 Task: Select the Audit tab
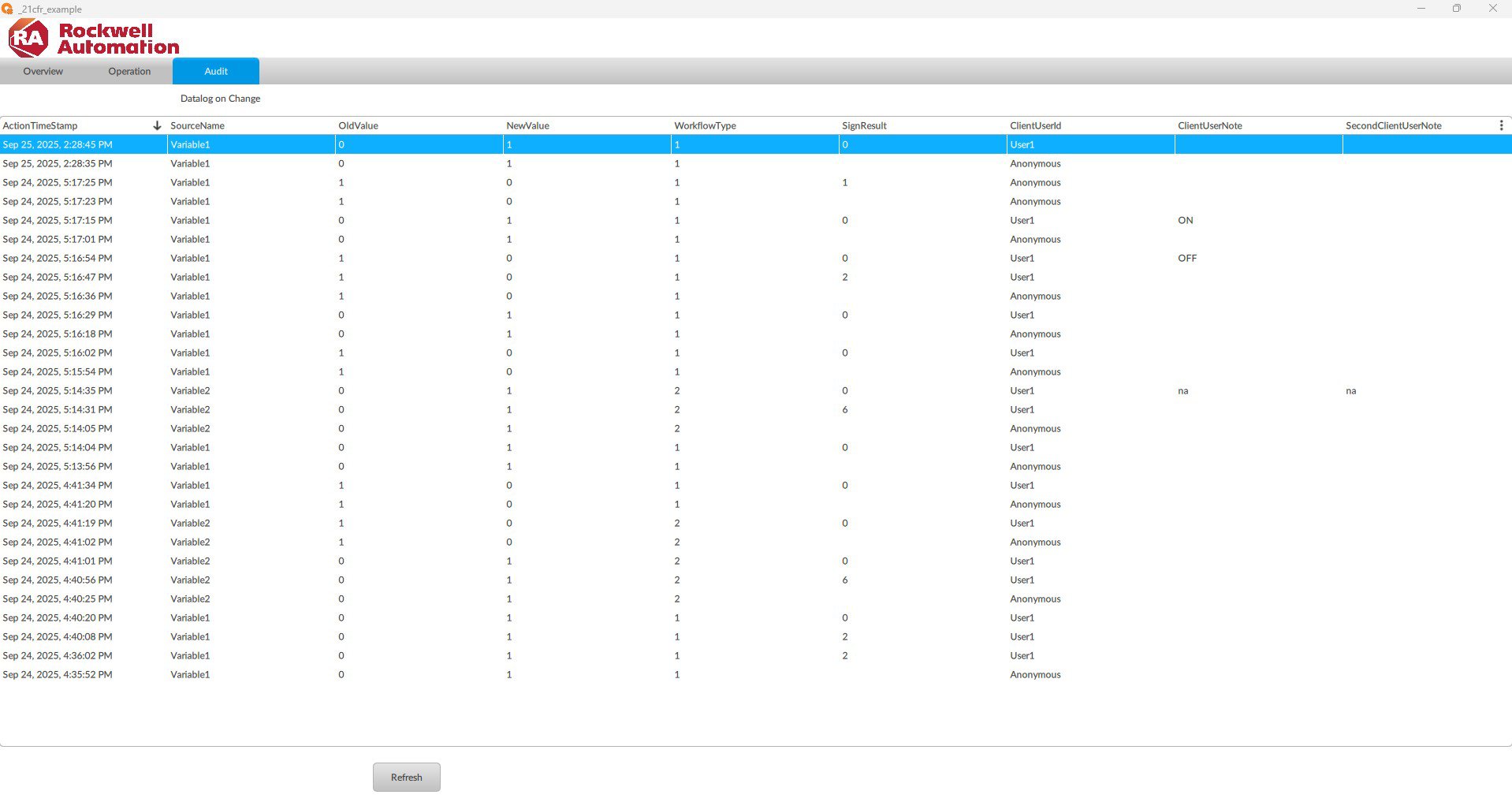(214, 71)
